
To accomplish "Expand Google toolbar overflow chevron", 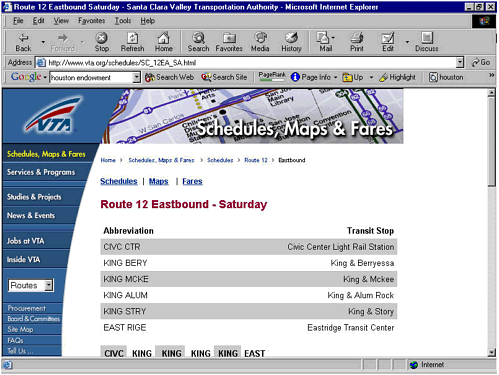I will pyautogui.click(x=491, y=76).
